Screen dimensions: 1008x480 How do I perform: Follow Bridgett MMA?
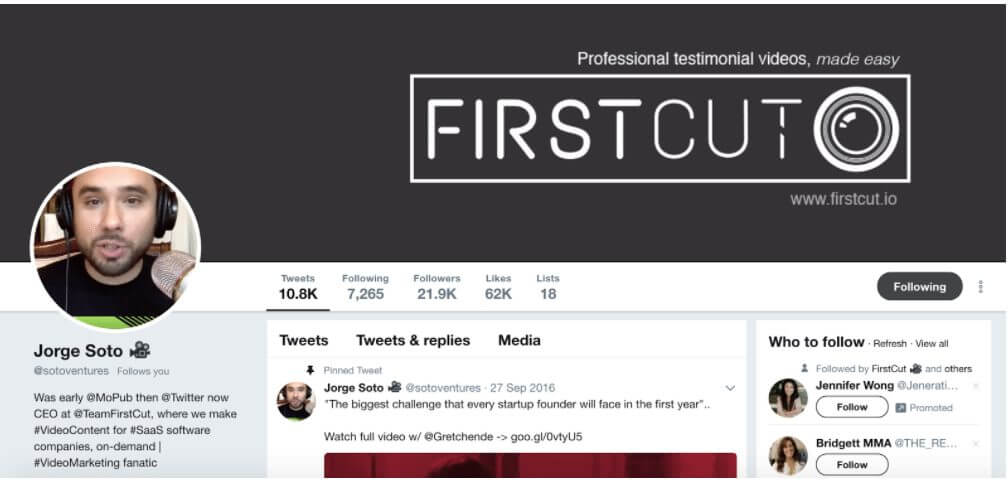[852, 465]
